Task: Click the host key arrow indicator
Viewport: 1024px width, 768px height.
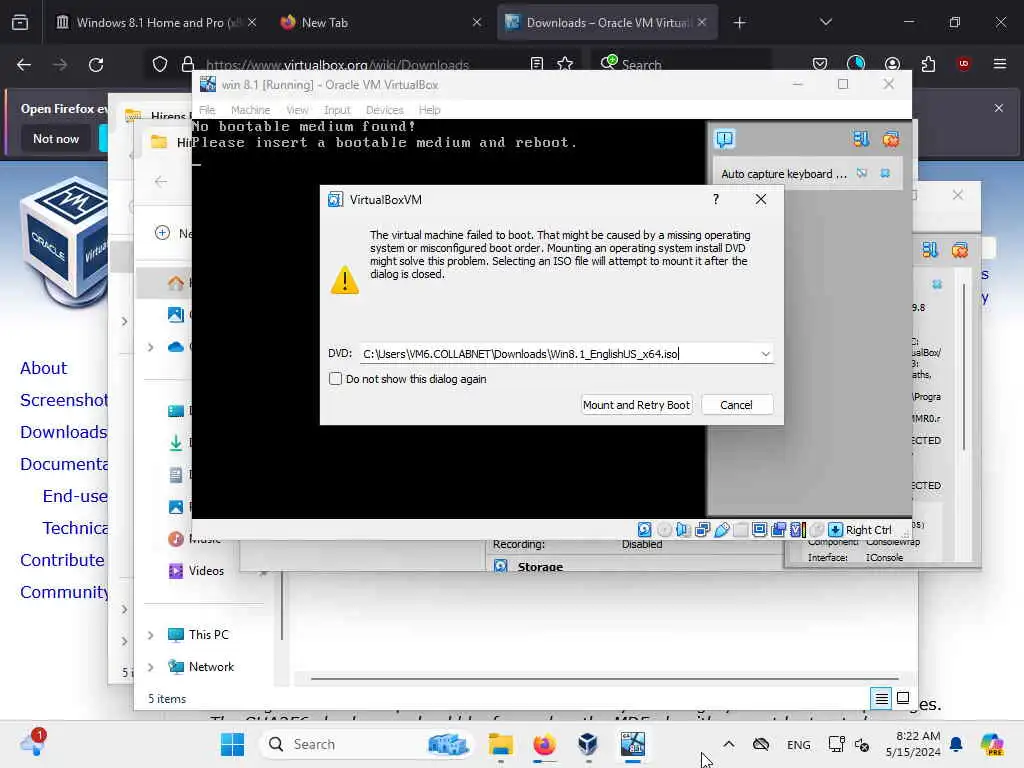Action: (x=835, y=530)
